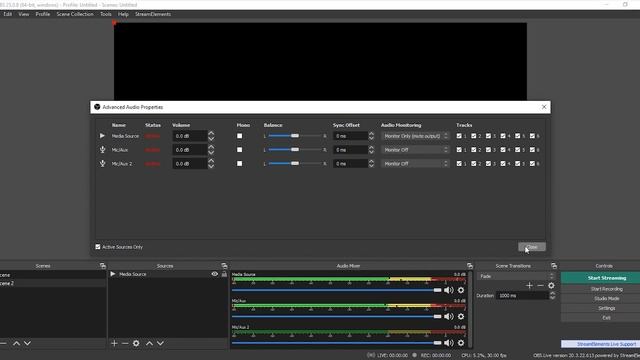Mute the Mic/Aux 2 speaker icon in mixer
Viewport: 640px width, 360px height.
point(449,343)
